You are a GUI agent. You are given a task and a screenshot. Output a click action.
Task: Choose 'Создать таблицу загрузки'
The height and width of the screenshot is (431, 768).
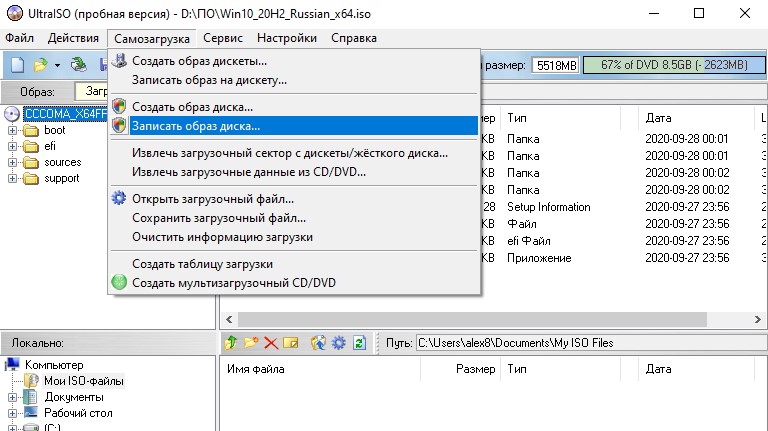click(x=294, y=264)
